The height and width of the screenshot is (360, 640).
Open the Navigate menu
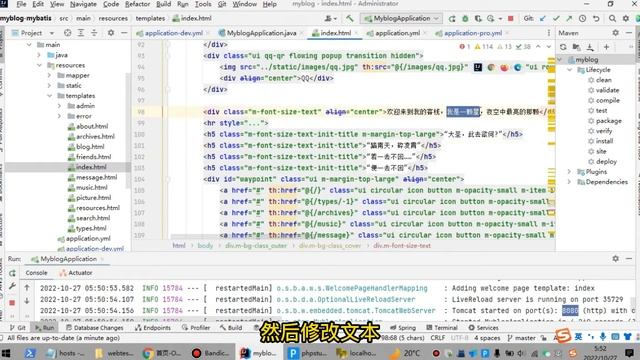coord(83,4)
